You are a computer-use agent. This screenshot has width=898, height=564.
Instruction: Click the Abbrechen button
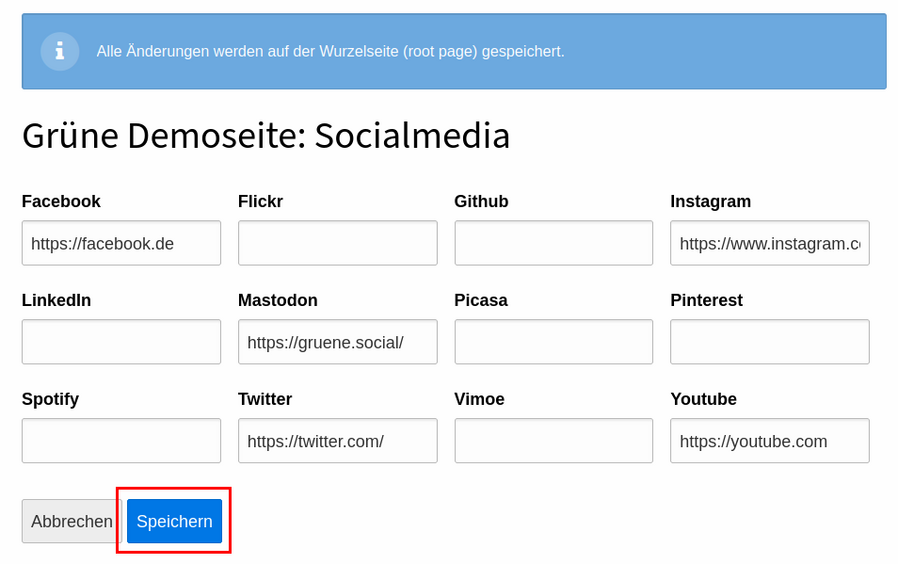72,521
